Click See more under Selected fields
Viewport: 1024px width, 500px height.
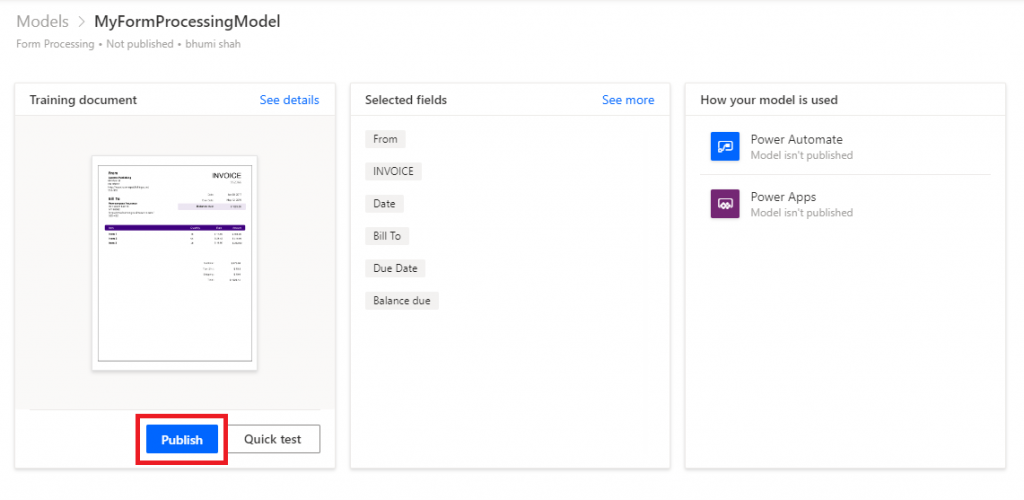pos(628,100)
